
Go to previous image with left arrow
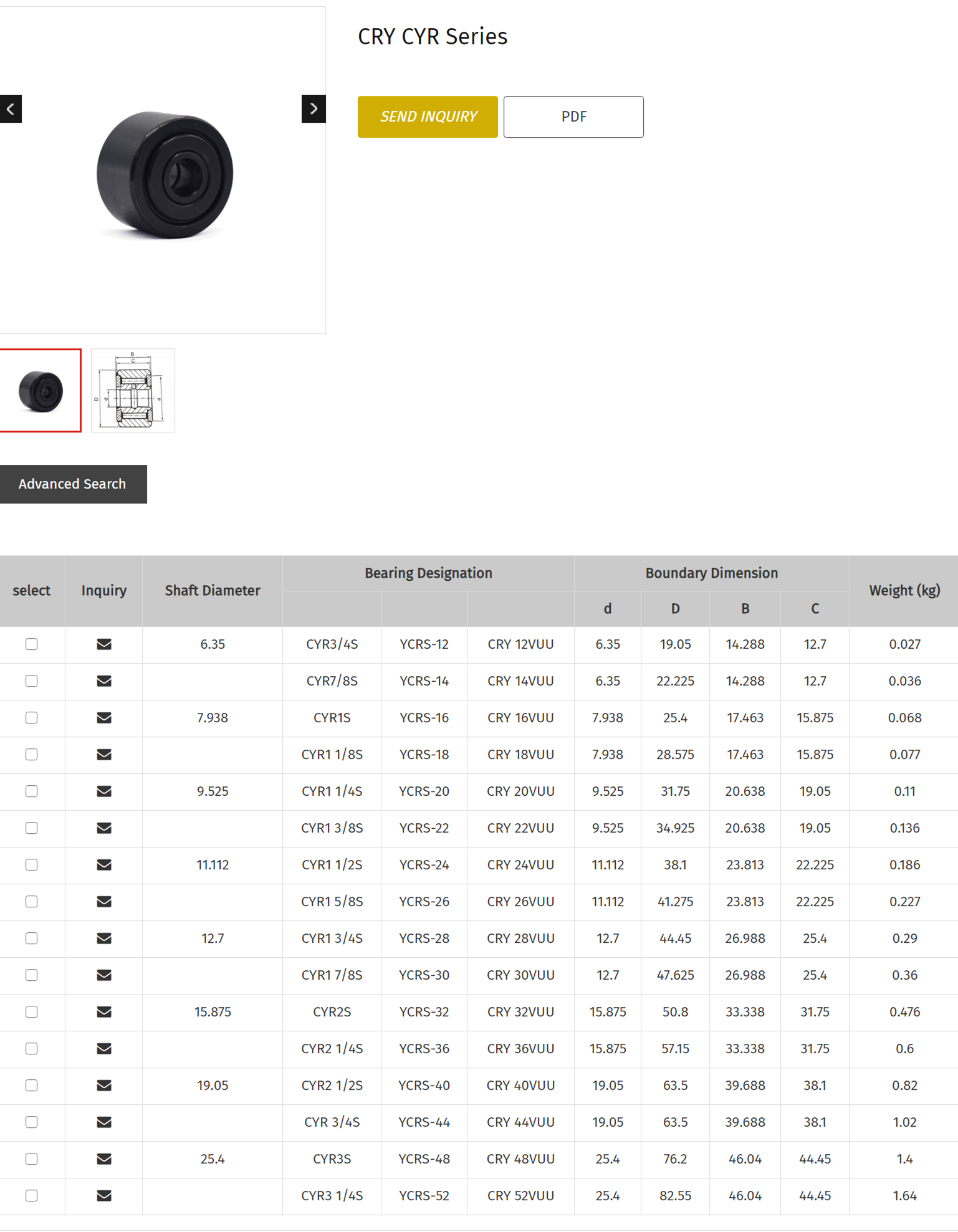tap(11, 109)
